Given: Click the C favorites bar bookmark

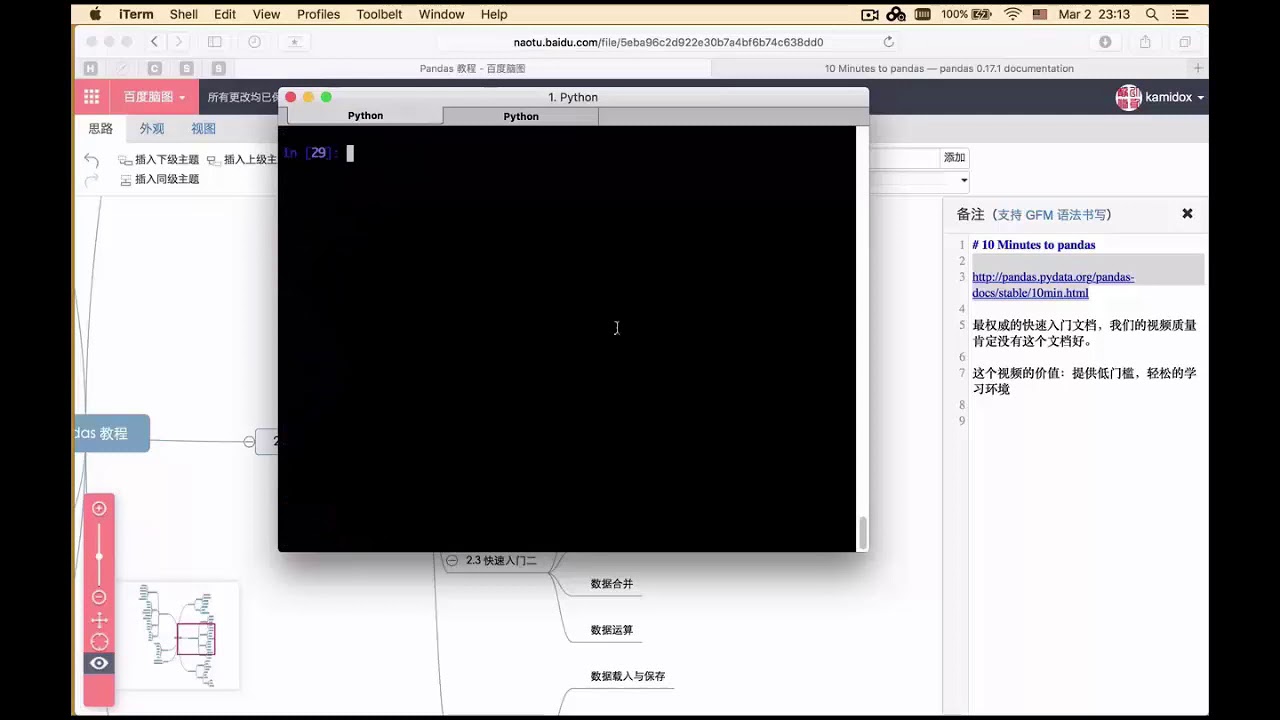Looking at the screenshot, I should [154, 68].
